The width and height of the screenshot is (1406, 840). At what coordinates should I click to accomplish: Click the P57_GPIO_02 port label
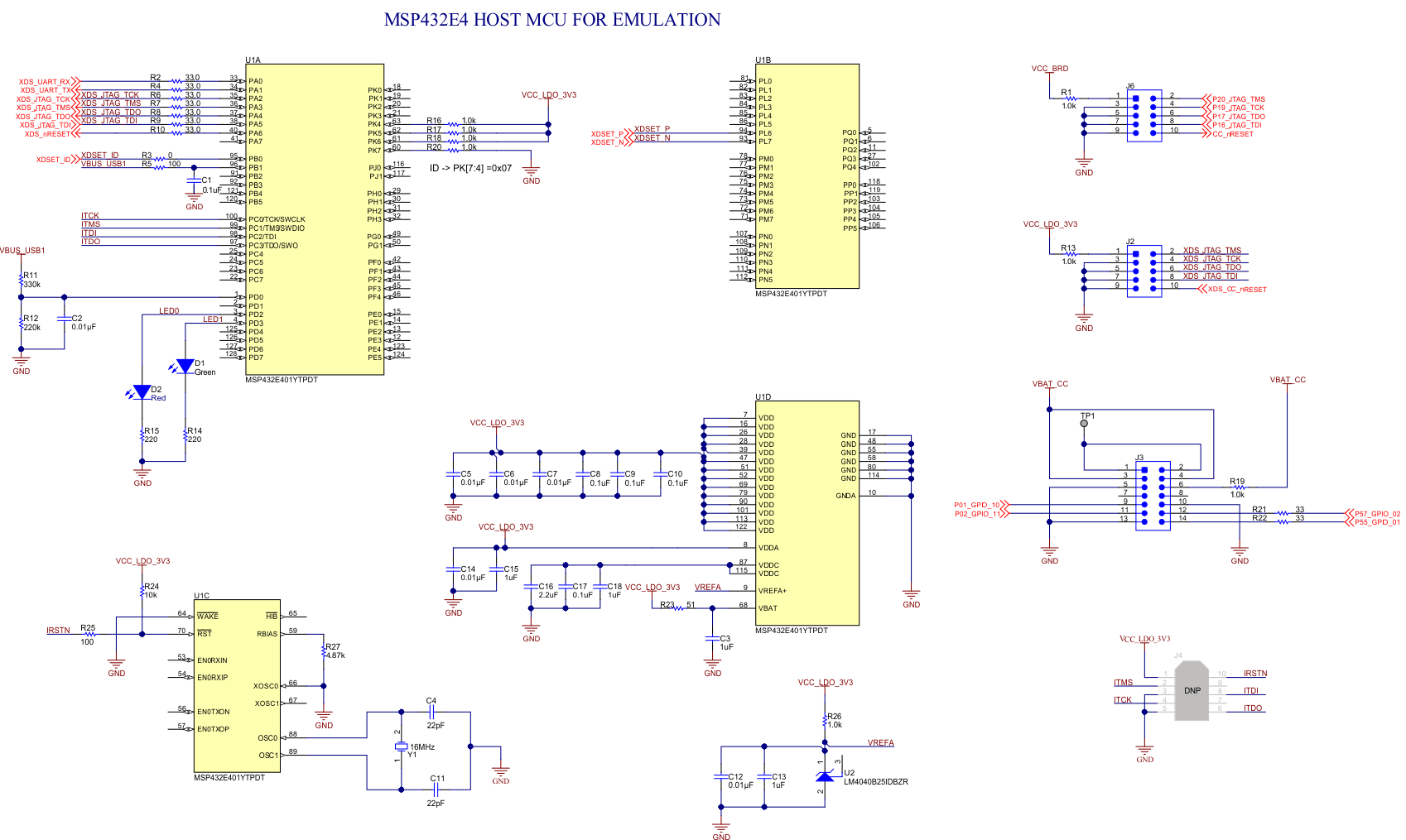[1378, 514]
